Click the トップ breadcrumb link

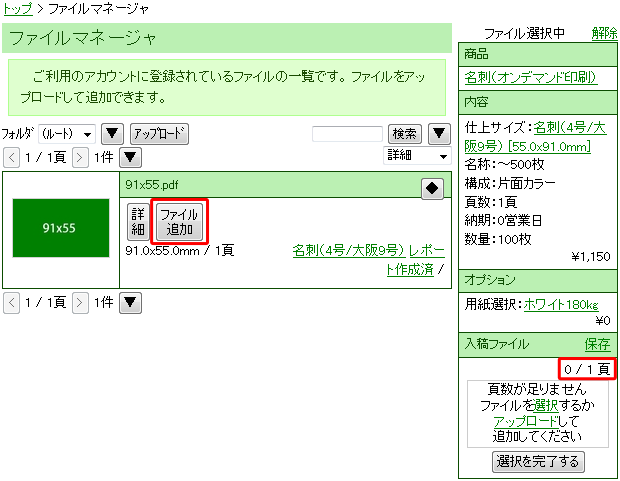tap(16, 9)
